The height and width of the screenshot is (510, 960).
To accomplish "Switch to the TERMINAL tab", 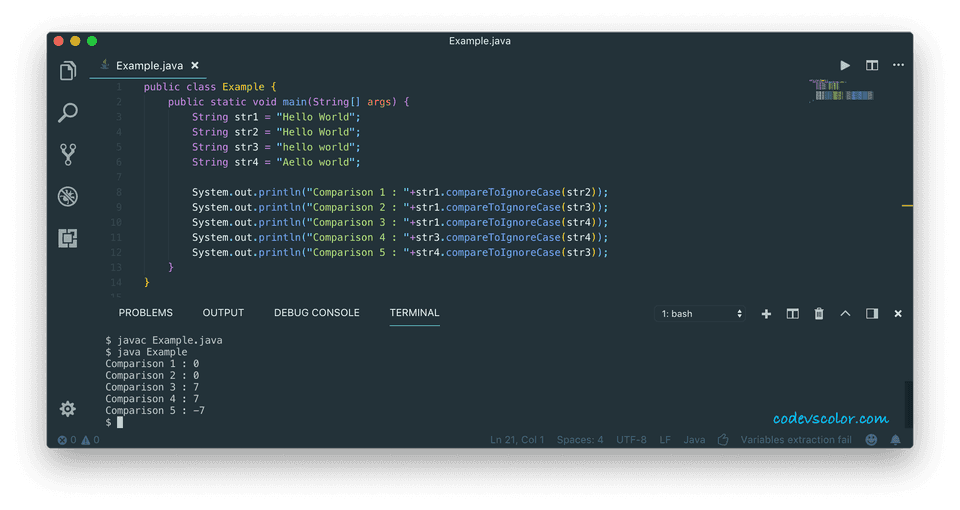I will click(x=414, y=313).
